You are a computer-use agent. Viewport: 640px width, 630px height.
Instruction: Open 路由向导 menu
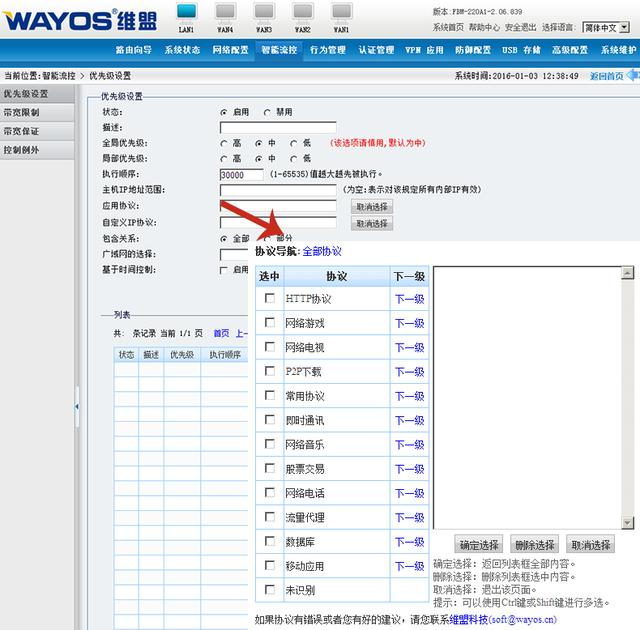click(133, 50)
